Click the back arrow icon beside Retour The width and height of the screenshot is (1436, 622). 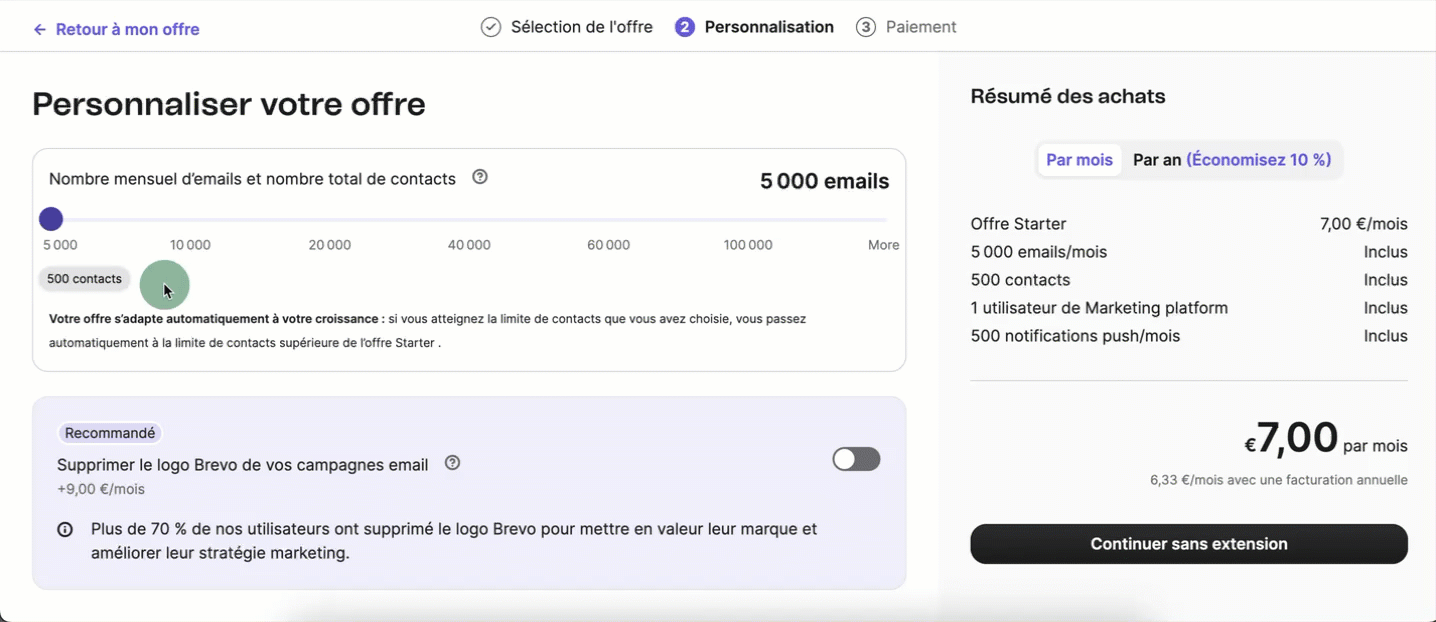[40, 30]
